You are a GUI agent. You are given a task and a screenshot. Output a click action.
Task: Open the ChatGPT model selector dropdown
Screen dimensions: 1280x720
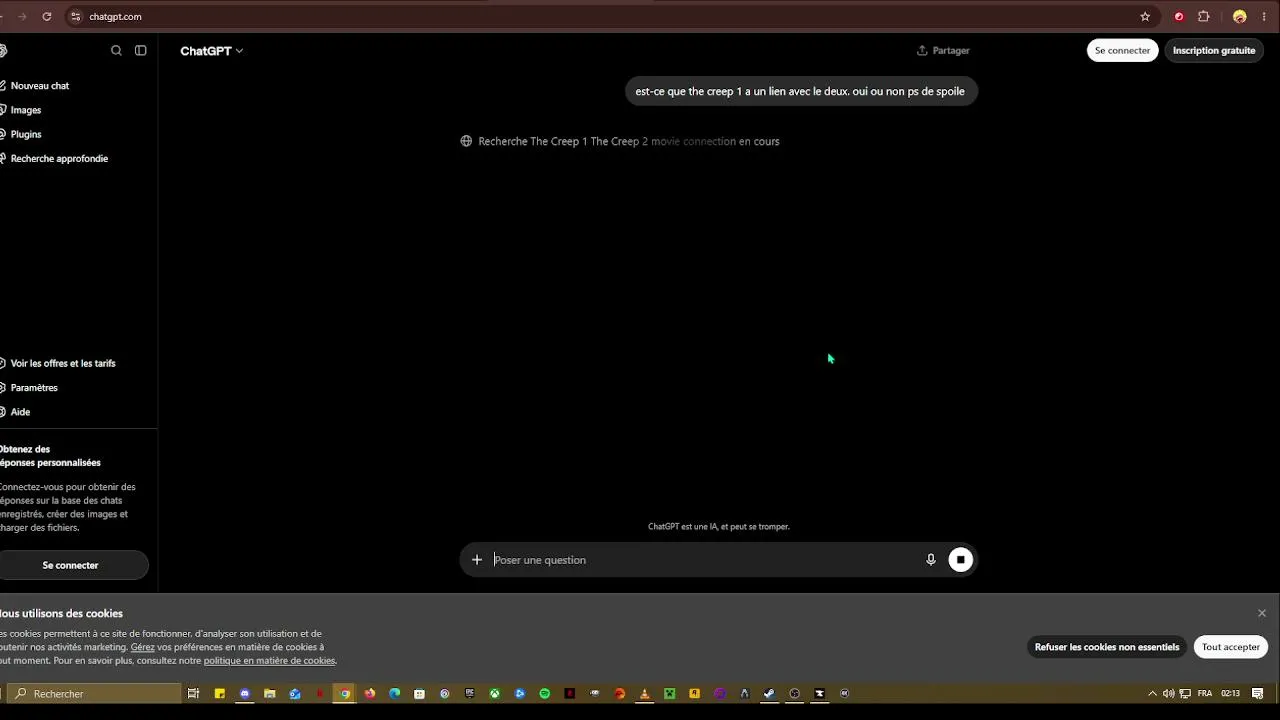point(211,50)
